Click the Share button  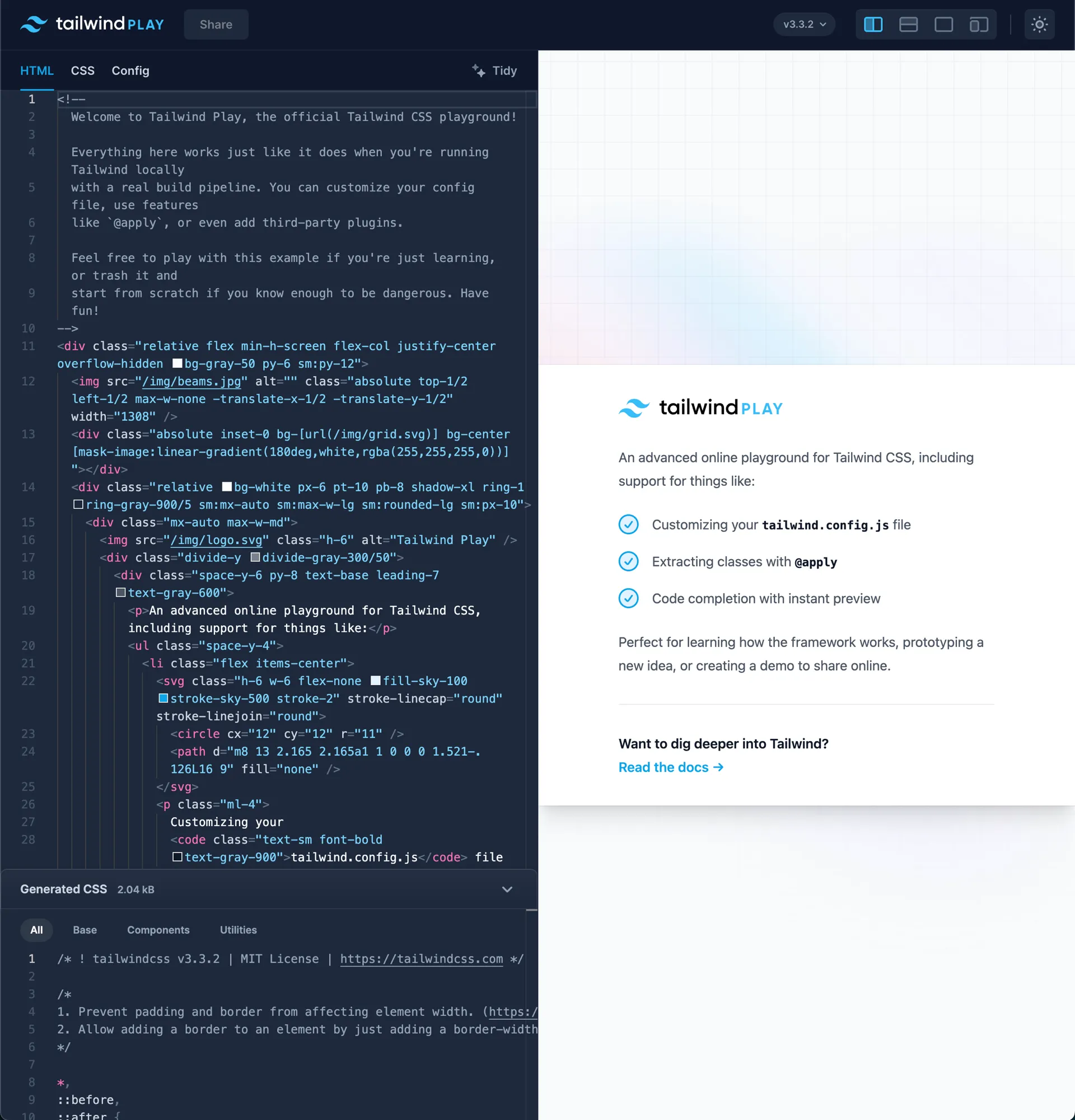click(x=216, y=25)
